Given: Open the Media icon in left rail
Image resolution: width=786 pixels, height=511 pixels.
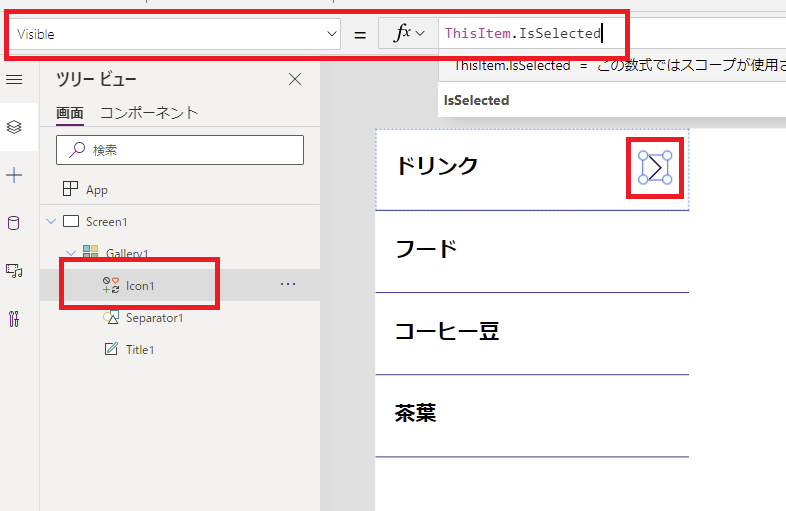Looking at the screenshot, I should 14,271.
